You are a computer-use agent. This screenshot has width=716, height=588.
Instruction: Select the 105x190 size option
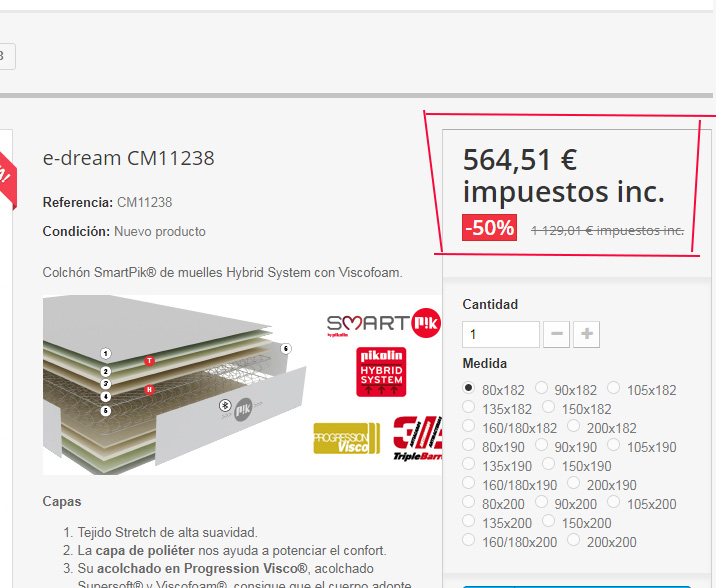(x=614, y=444)
